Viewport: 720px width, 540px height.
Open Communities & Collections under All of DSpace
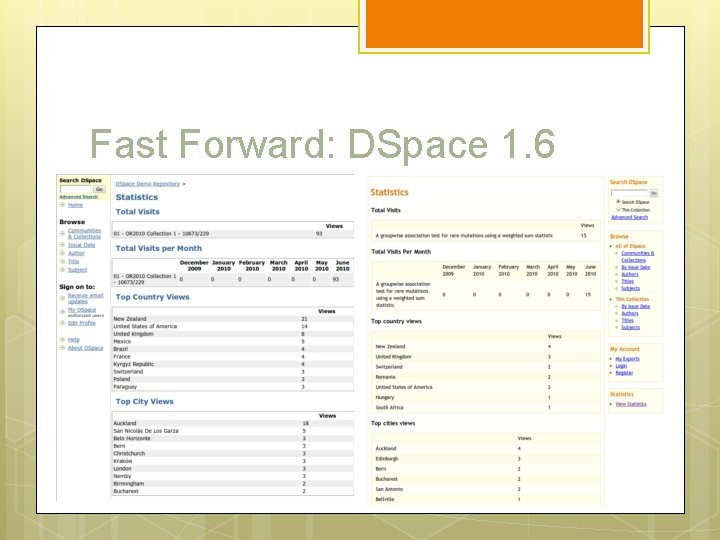tap(637, 256)
